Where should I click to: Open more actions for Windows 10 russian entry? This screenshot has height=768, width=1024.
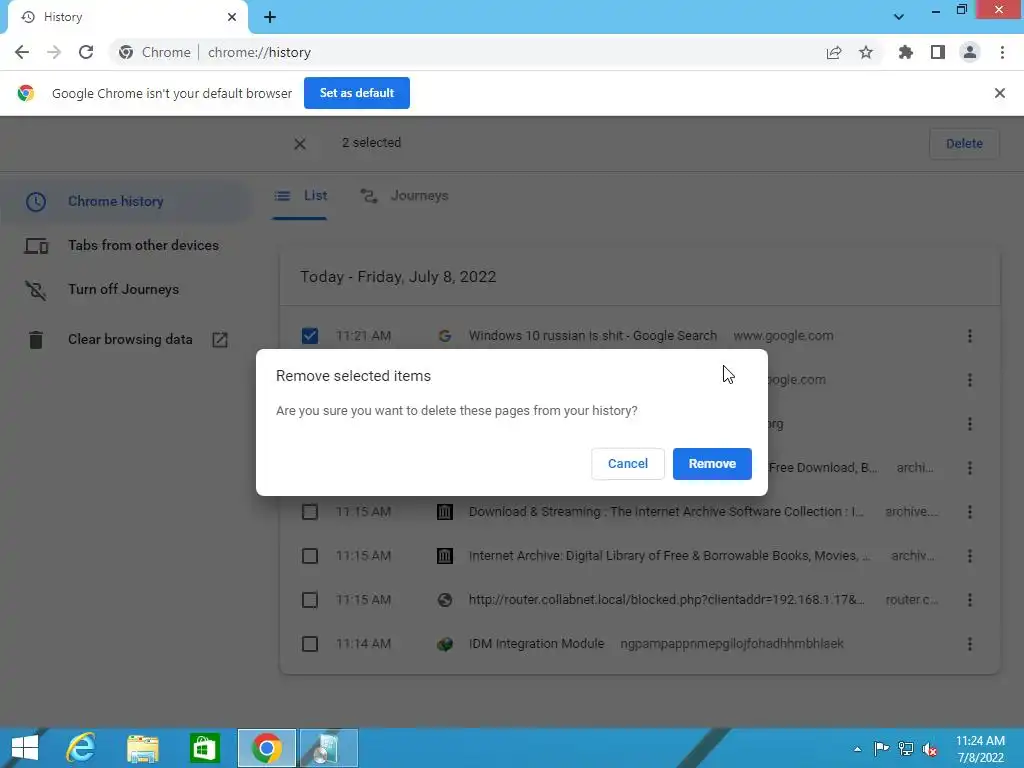coord(969,336)
